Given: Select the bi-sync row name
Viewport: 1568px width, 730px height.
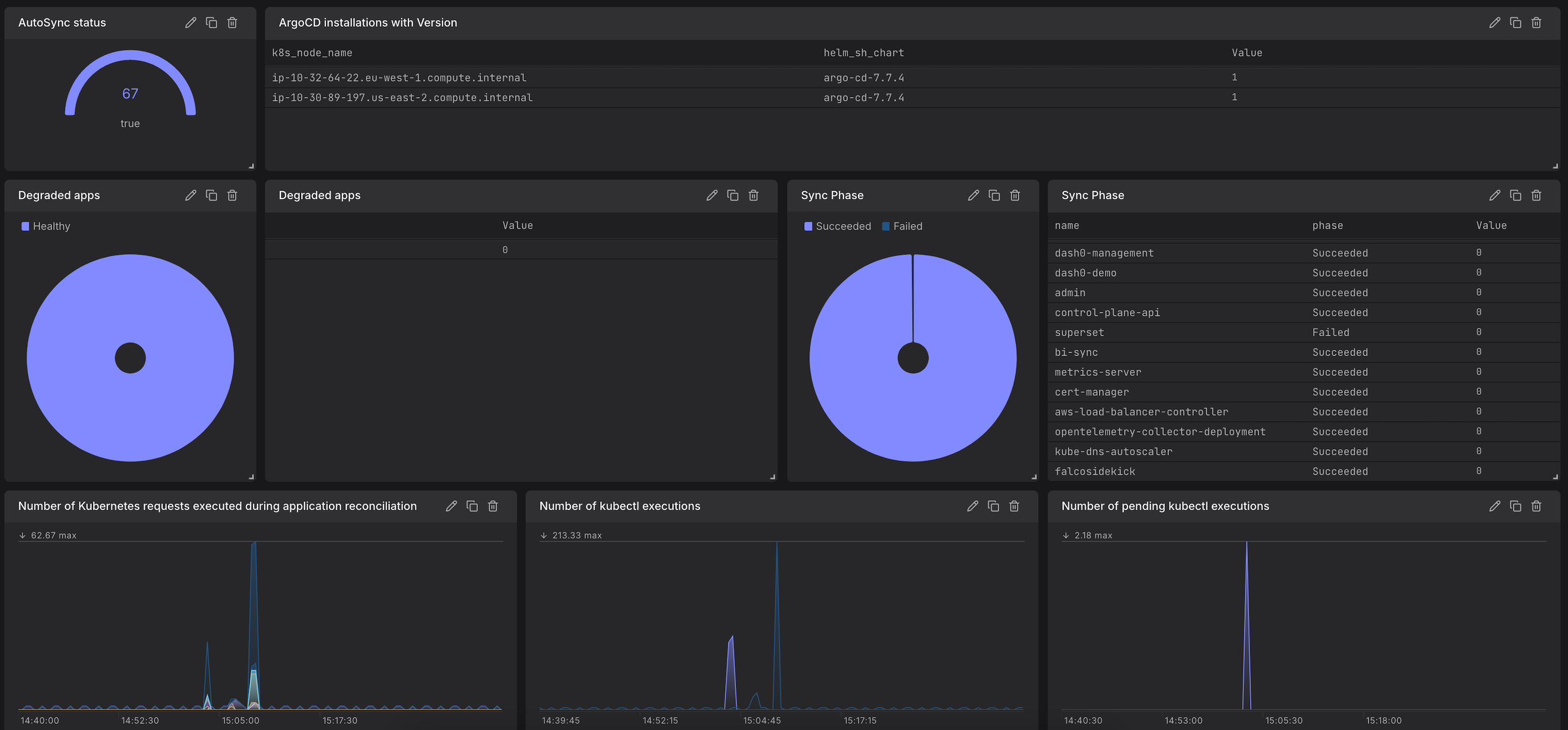Looking at the screenshot, I should pyautogui.click(x=1076, y=353).
